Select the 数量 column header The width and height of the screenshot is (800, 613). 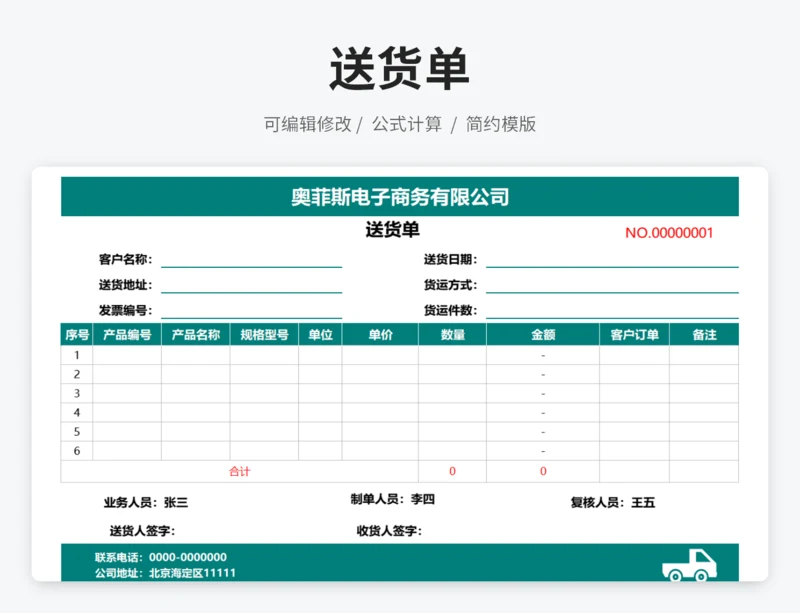tap(453, 335)
